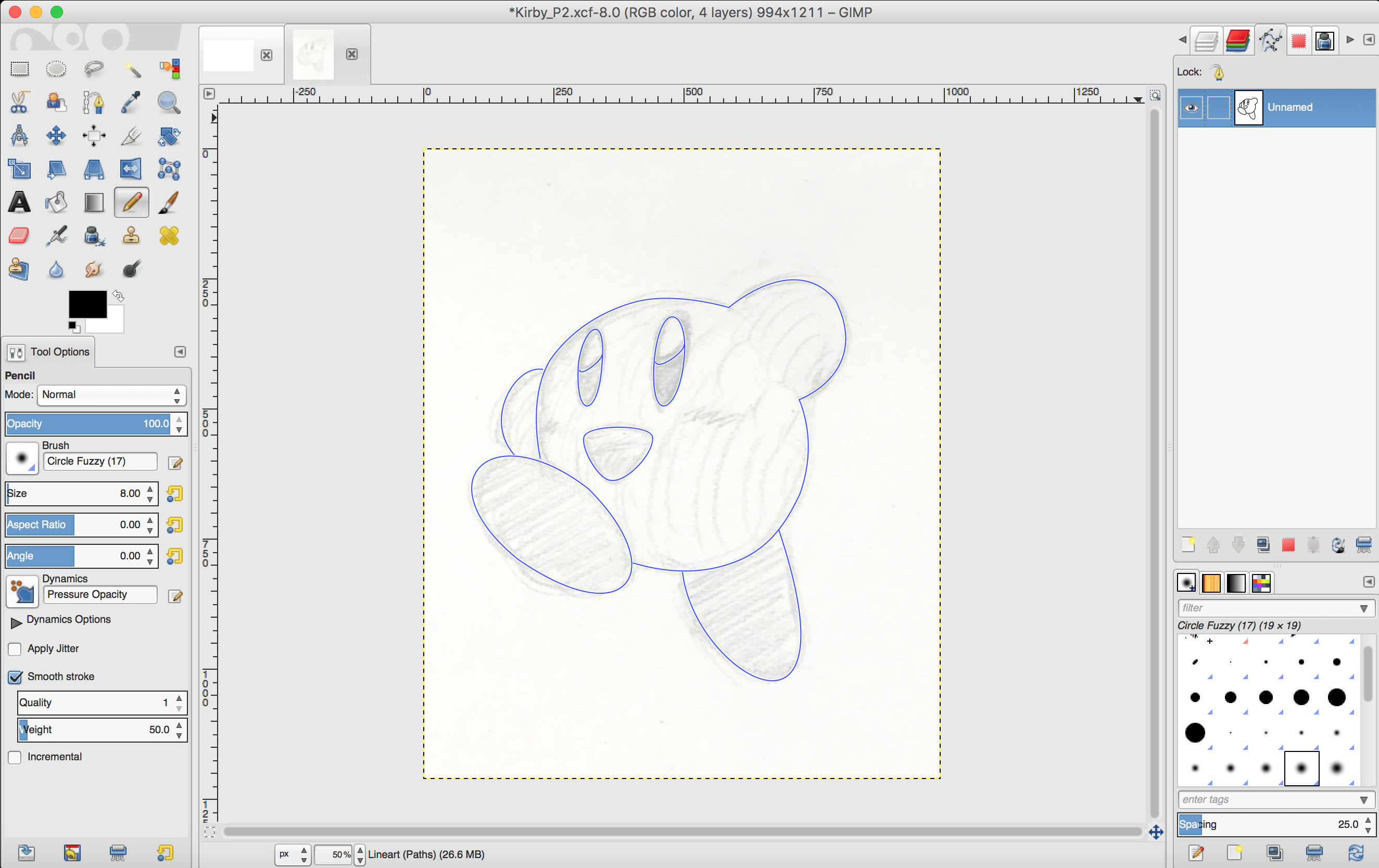The image size is (1379, 868).
Task: Select the Zoom magnifier tool
Action: tap(169, 103)
